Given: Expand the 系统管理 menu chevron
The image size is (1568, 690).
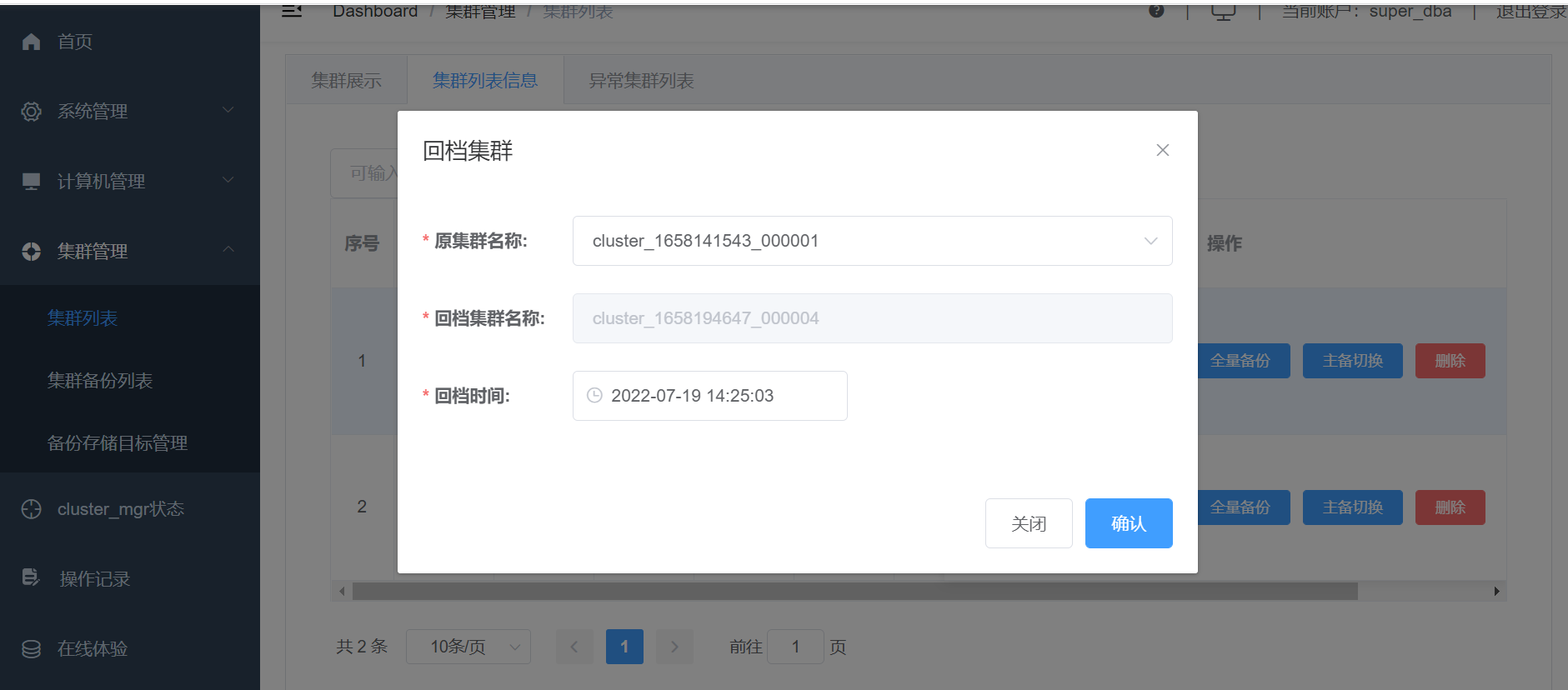Looking at the screenshot, I should point(228,110).
